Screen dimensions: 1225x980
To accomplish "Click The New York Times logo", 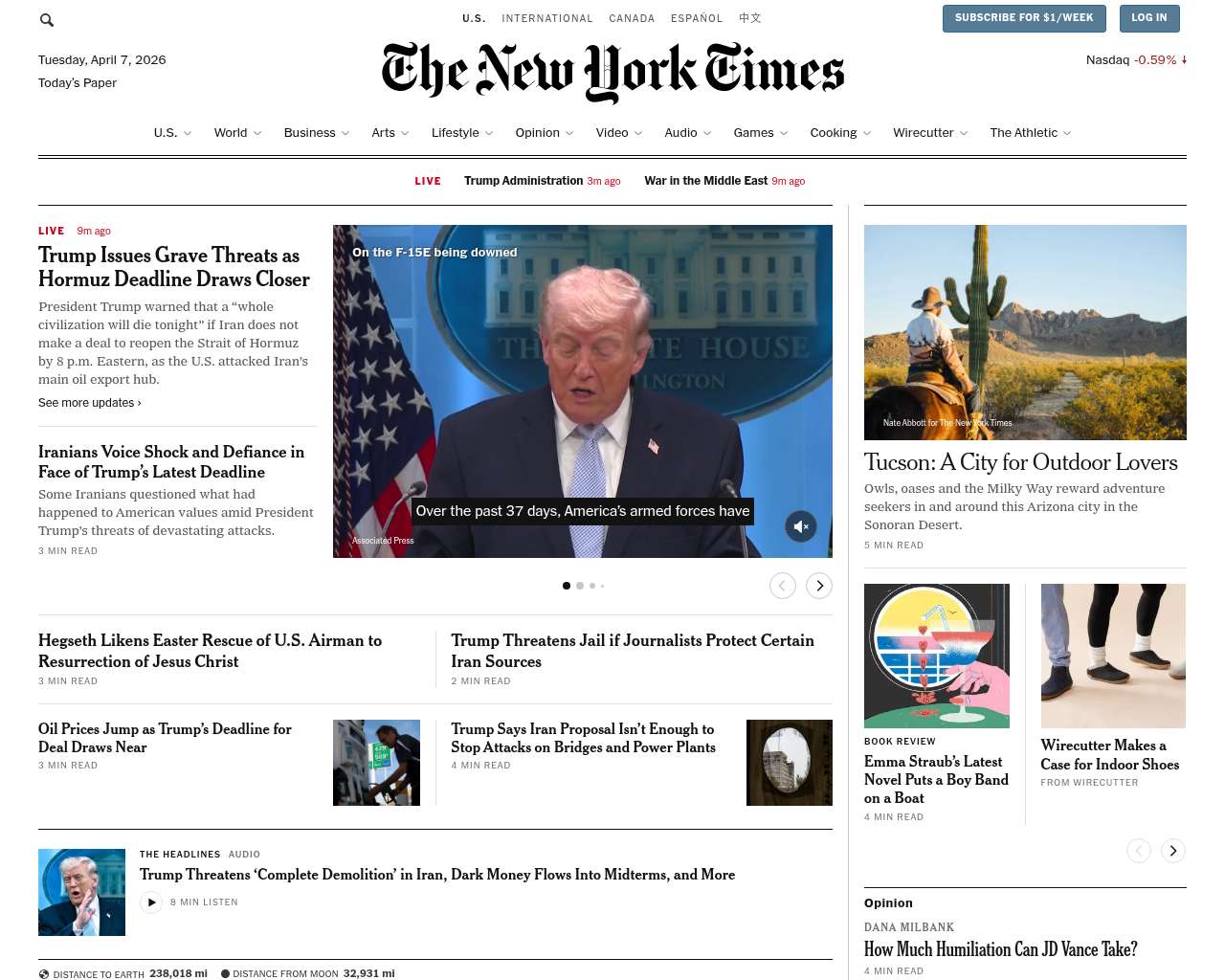I will click(x=612, y=72).
